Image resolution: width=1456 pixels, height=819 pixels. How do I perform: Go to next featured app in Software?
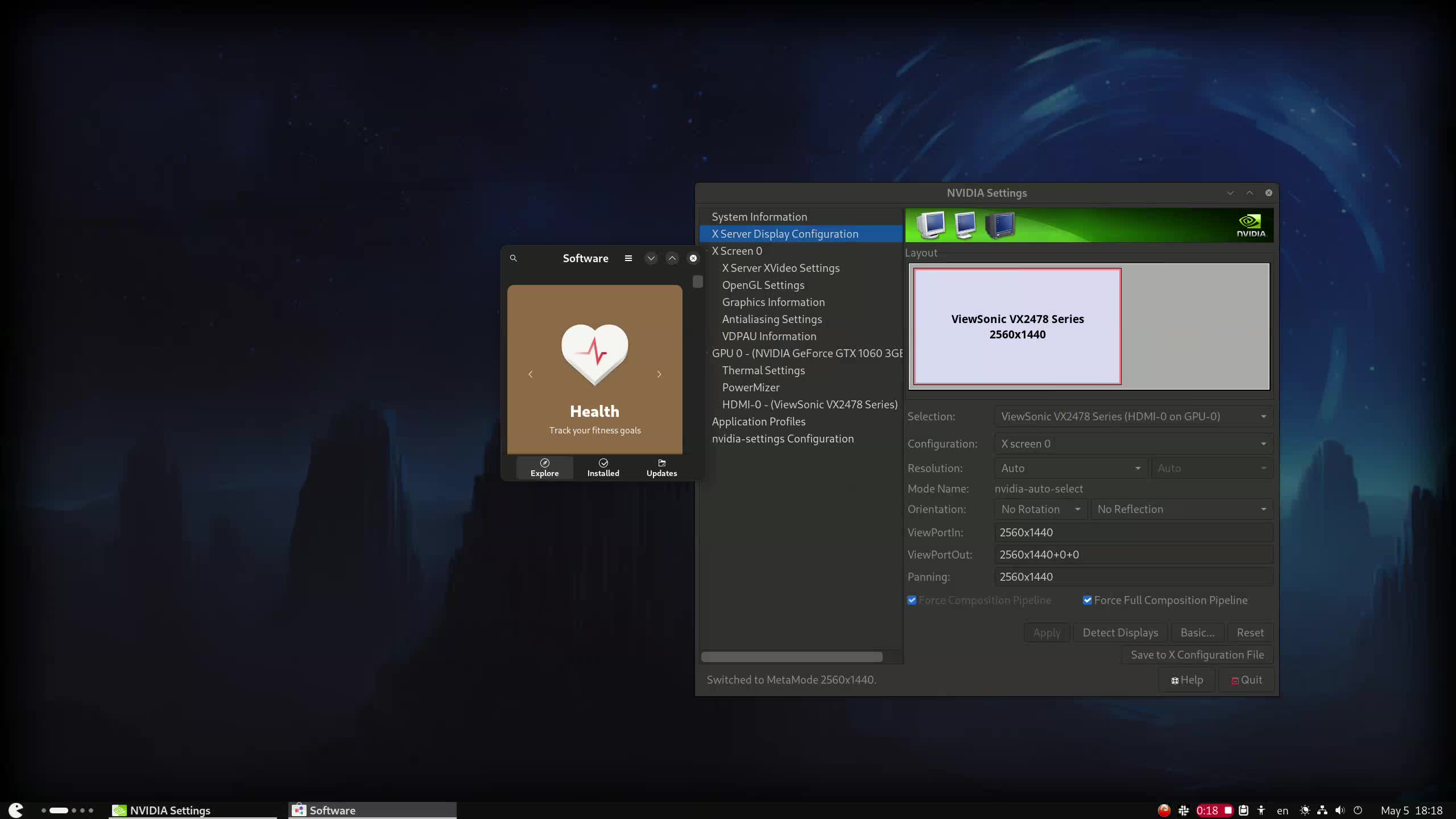[x=659, y=374]
